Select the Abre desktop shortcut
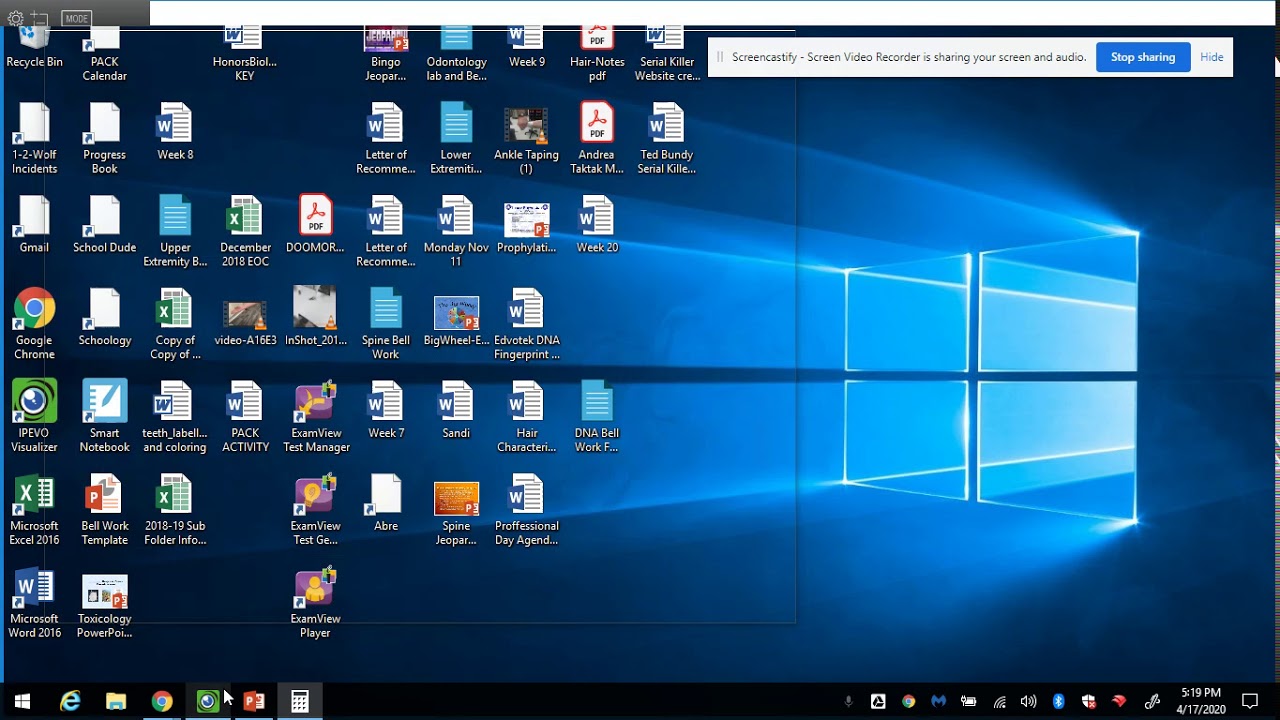Image resolution: width=1280 pixels, height=720 pixels. [x=386, y=503]
